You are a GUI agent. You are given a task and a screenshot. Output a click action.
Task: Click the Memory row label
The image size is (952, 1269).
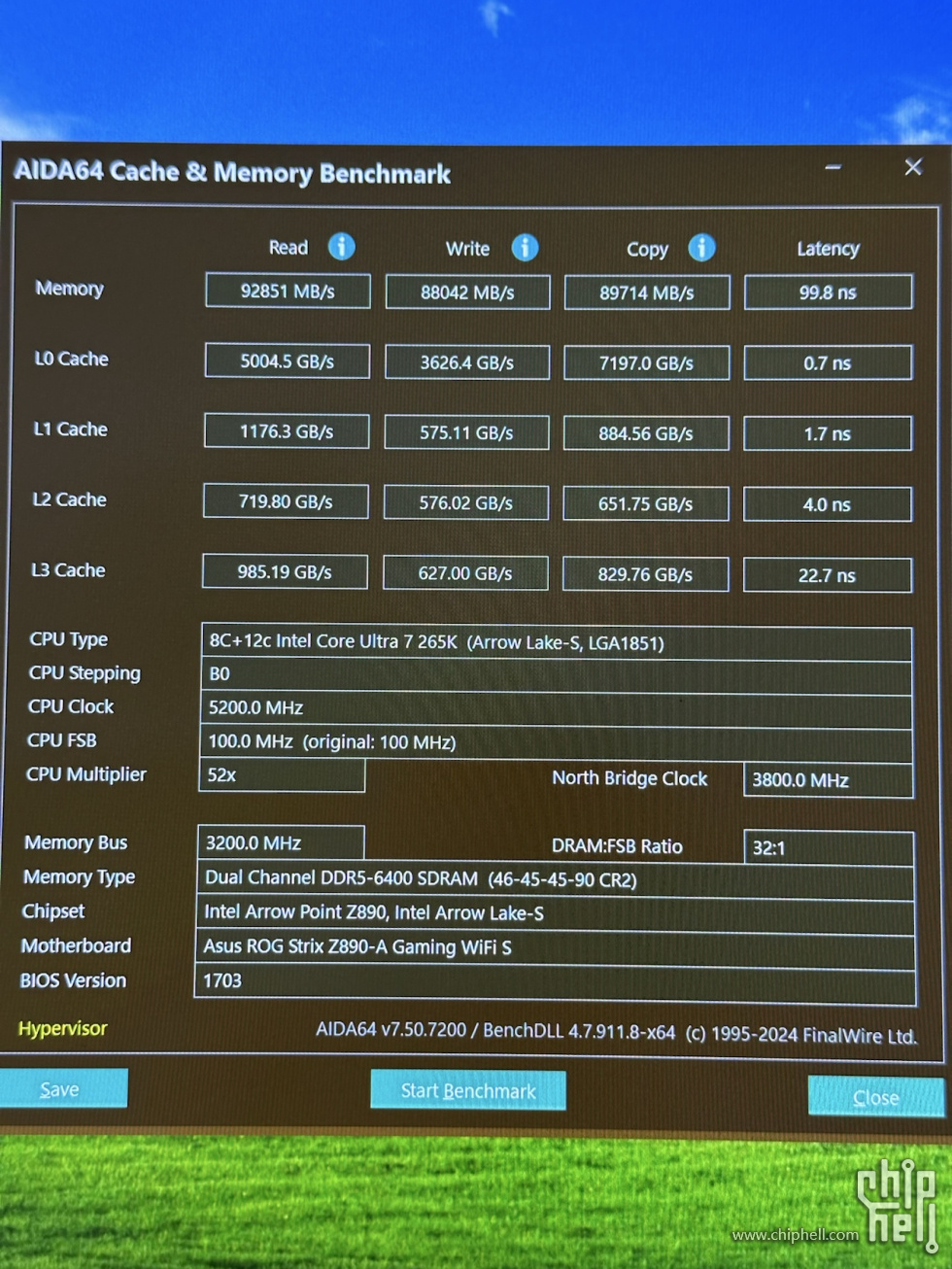tap(69, 289)
